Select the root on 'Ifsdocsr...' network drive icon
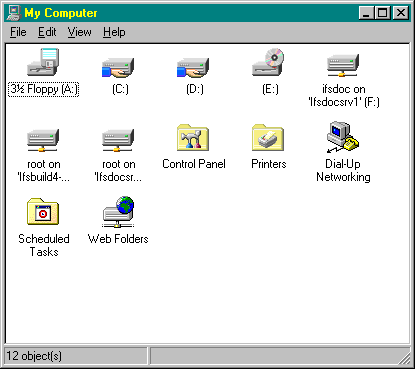415x369 pixels. pyautogui.click(x=118, y=140)
